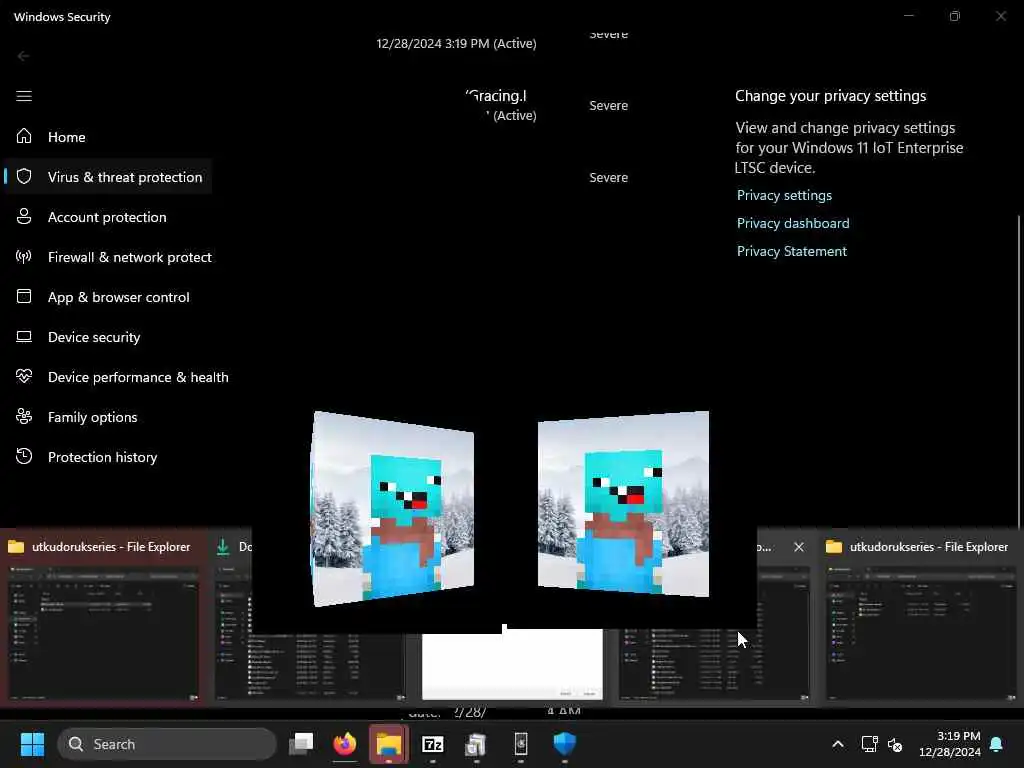Open App & browser control page
Image resolution: width=1024 pixels, height=768 pixels.
(x=118, y=297)
